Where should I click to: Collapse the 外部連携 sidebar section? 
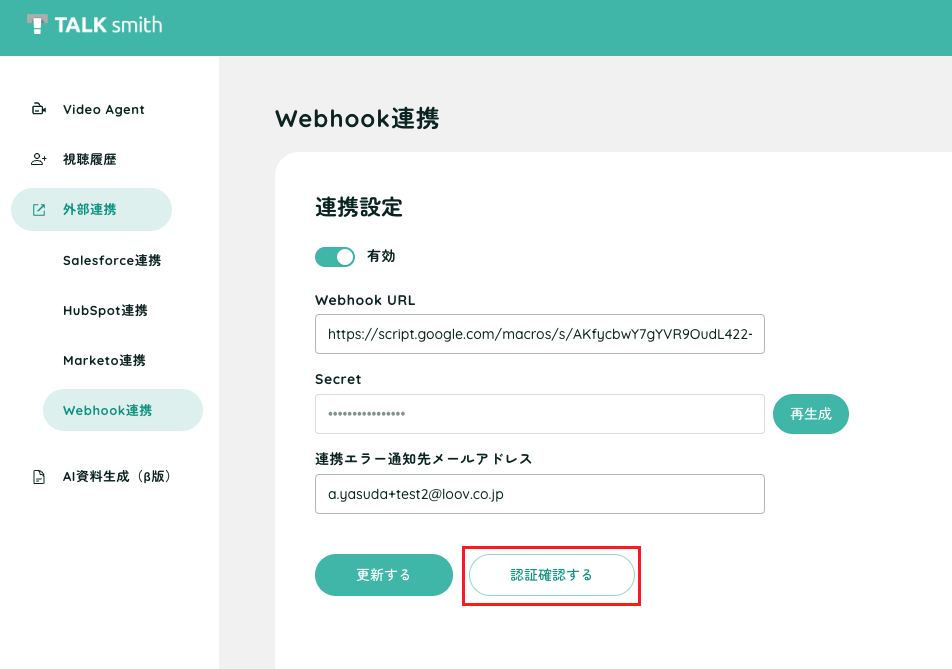point(91,209)
